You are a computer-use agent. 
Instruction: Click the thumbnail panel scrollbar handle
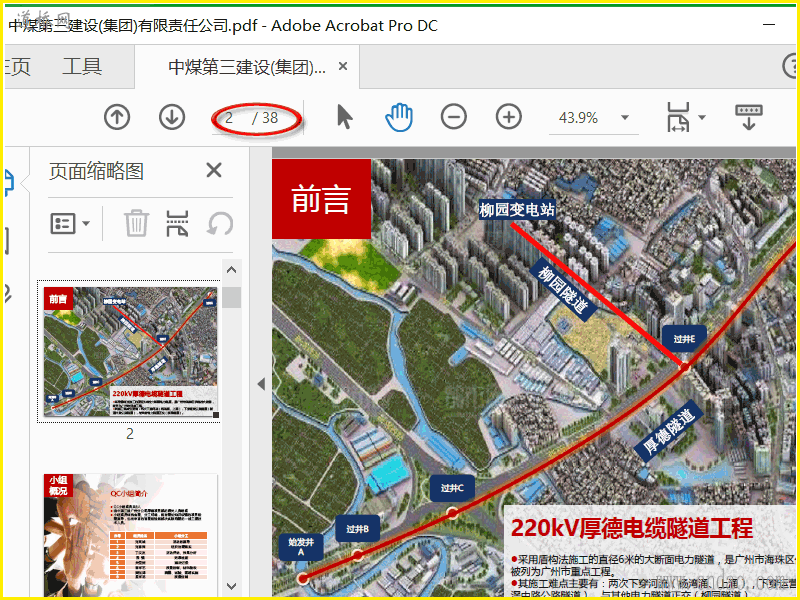(x=232, y=297)
